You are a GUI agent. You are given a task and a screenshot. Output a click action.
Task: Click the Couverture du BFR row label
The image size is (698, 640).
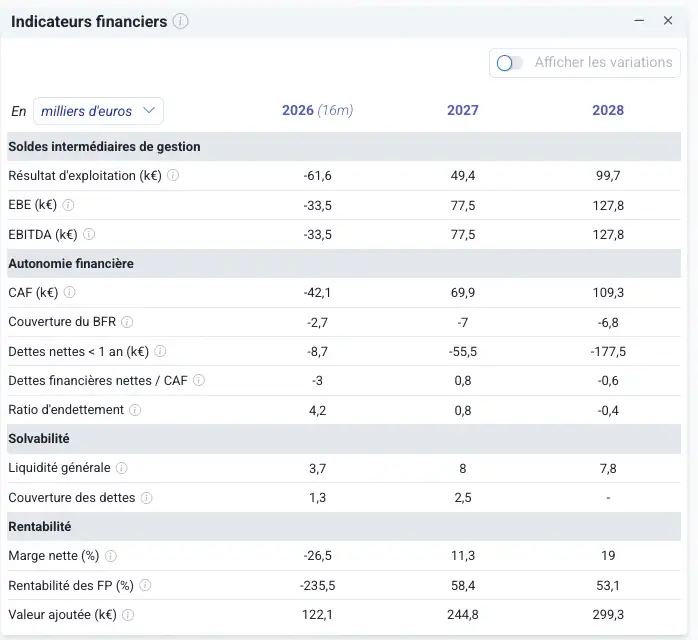point(62,322)
